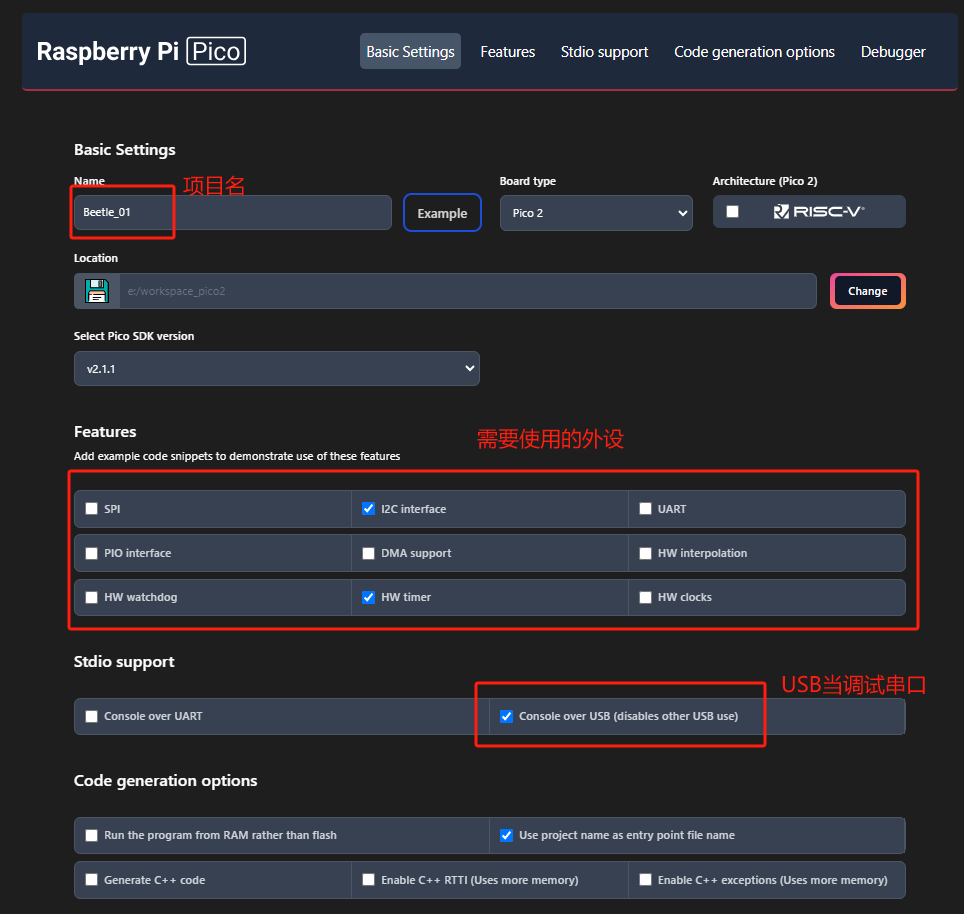Enable C++ exceptions checkbox

coord(645,880)
